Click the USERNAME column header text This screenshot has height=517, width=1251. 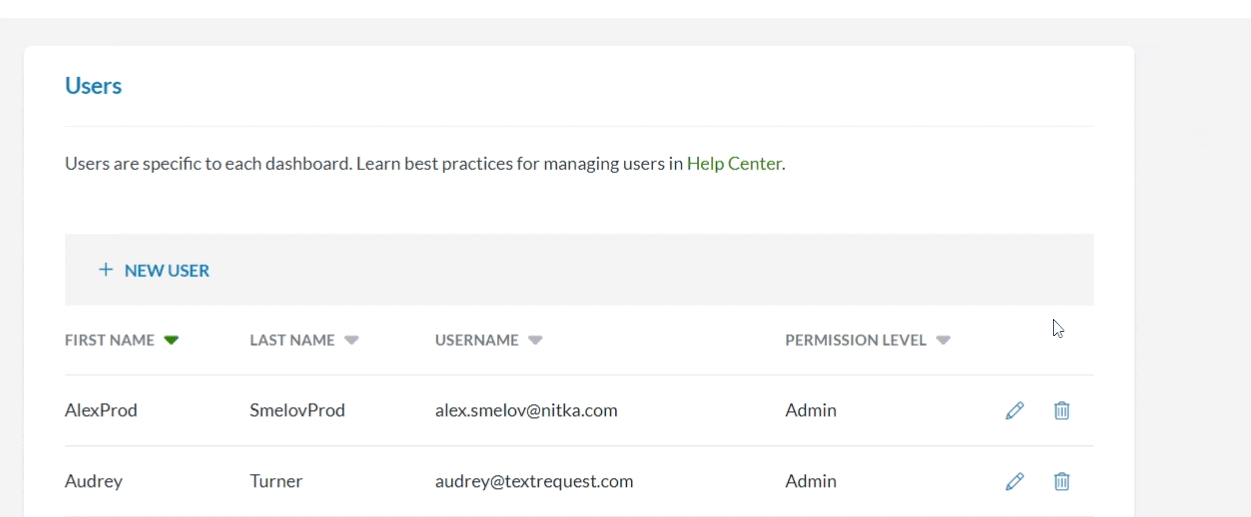point(477,340)
